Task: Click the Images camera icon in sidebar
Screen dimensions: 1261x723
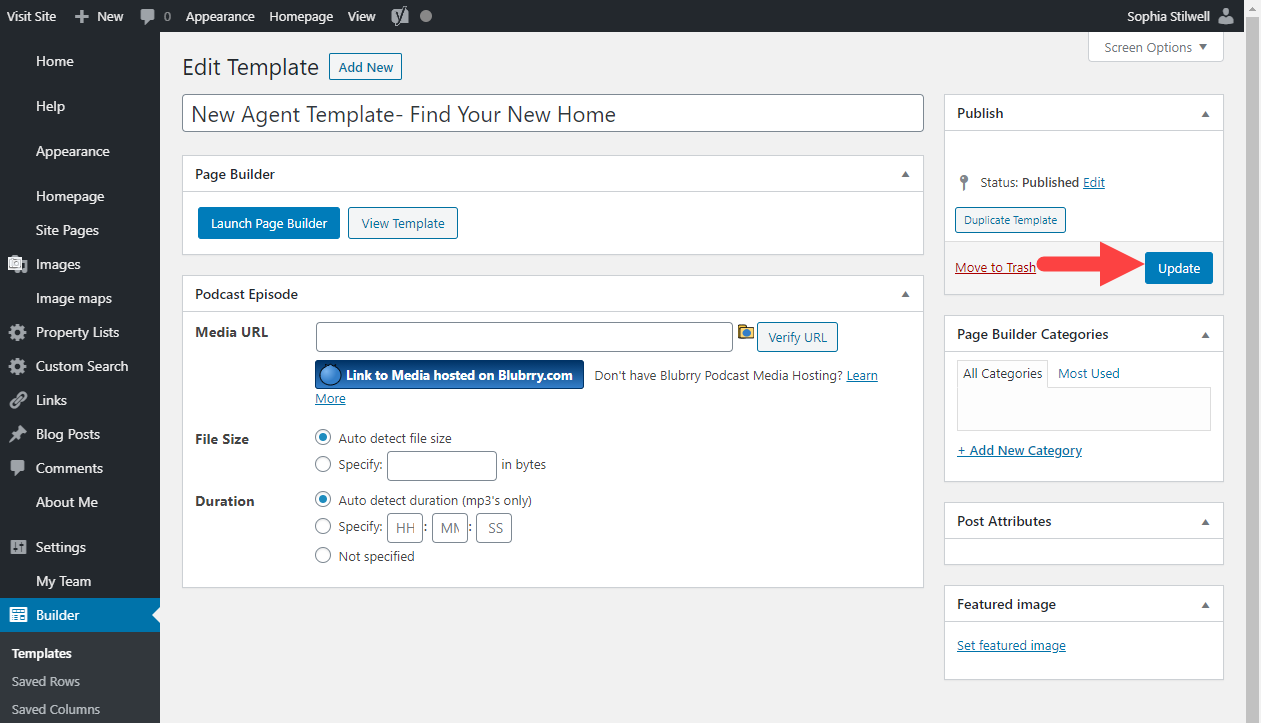Action: click(17, 264)
